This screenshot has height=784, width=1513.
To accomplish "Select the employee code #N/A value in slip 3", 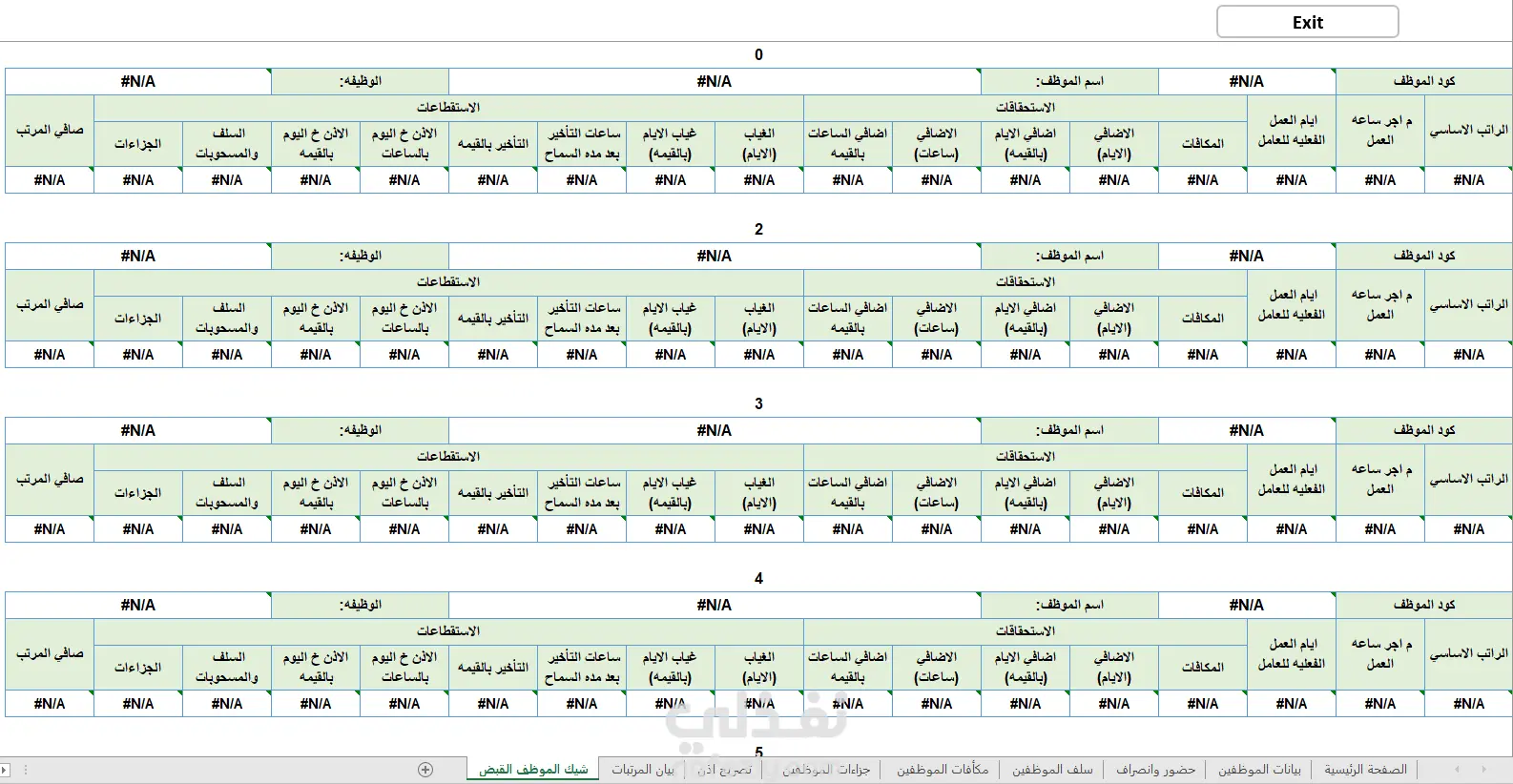I will (1247, 430).
